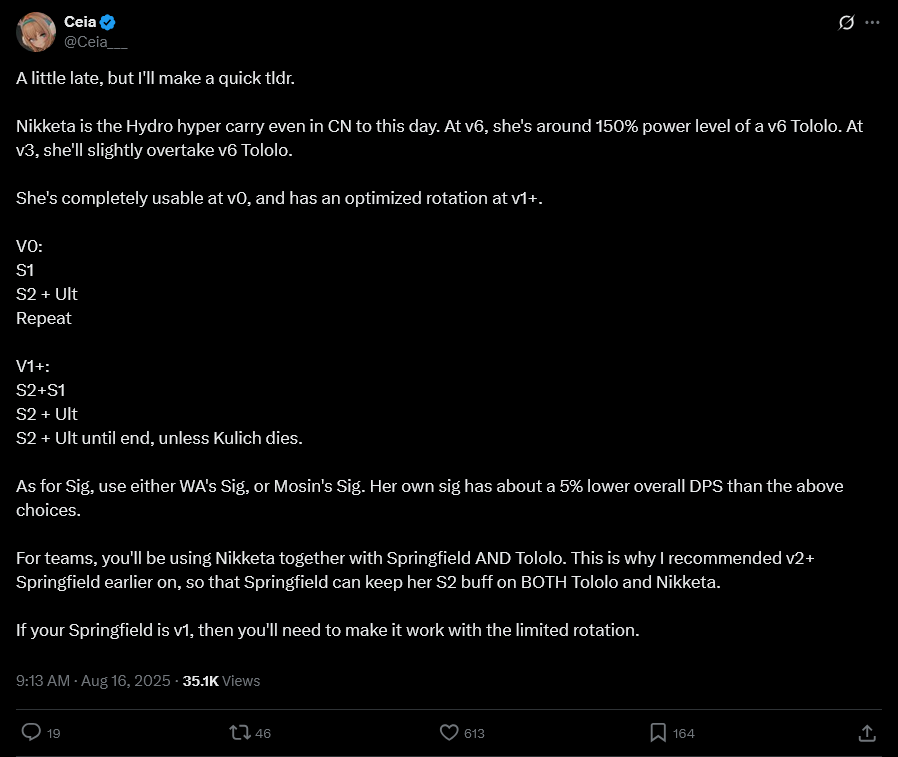Click the 9:13 AM Aug 16, 2025 timestamp
Screen dimensions: 898x757
click(93, 680)
